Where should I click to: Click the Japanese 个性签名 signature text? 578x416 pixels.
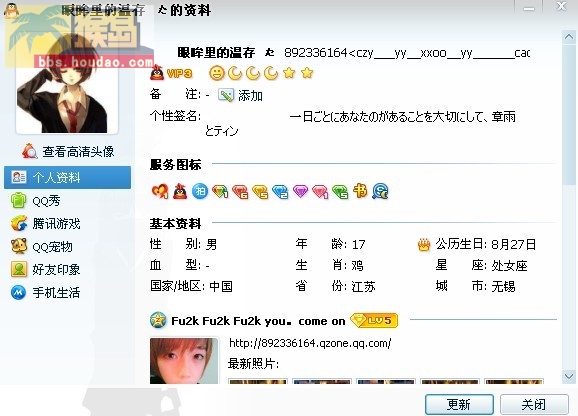[361, 124]
